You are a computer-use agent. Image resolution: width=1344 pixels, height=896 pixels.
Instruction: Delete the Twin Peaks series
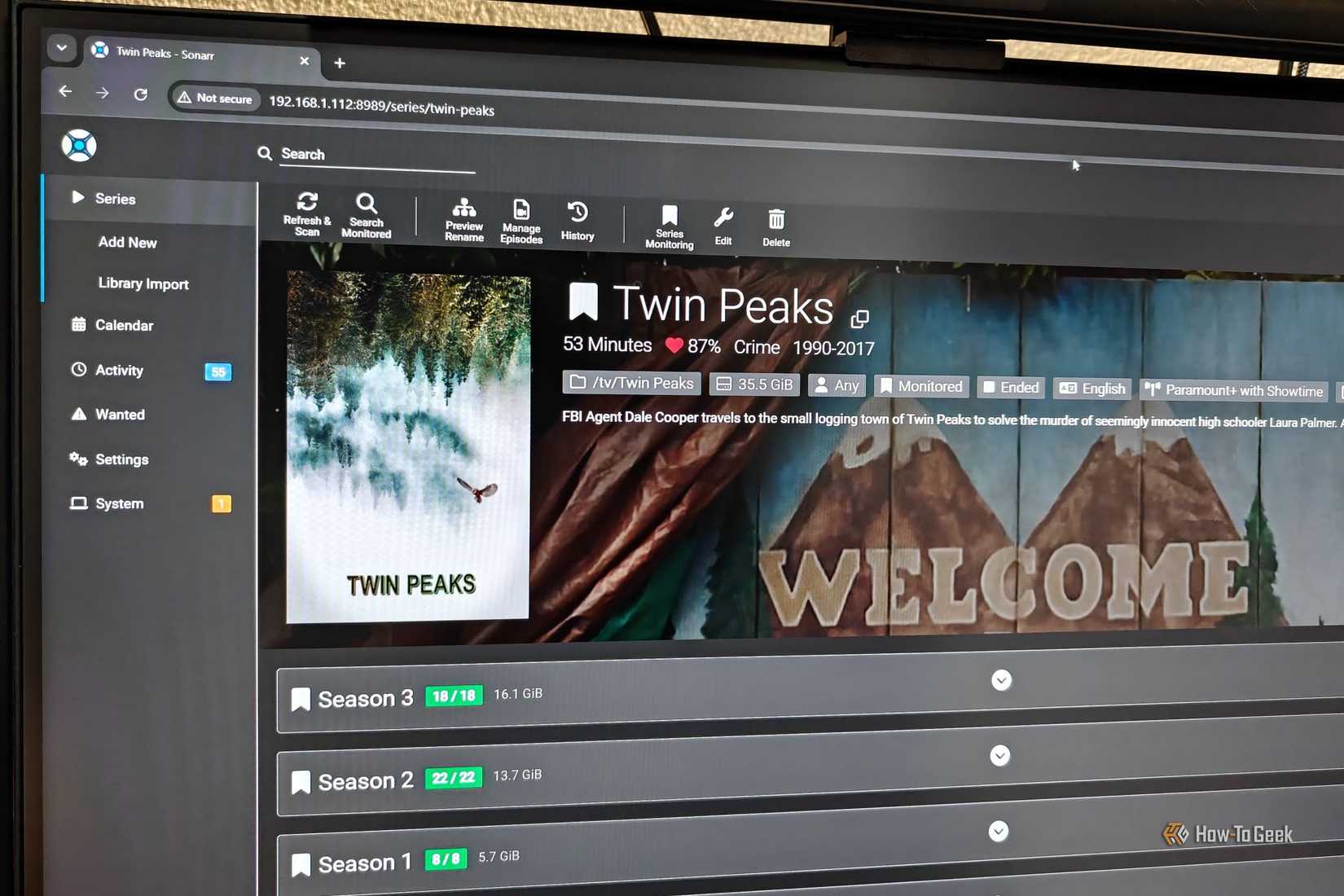pyautogui.click(x=776, y=228)
